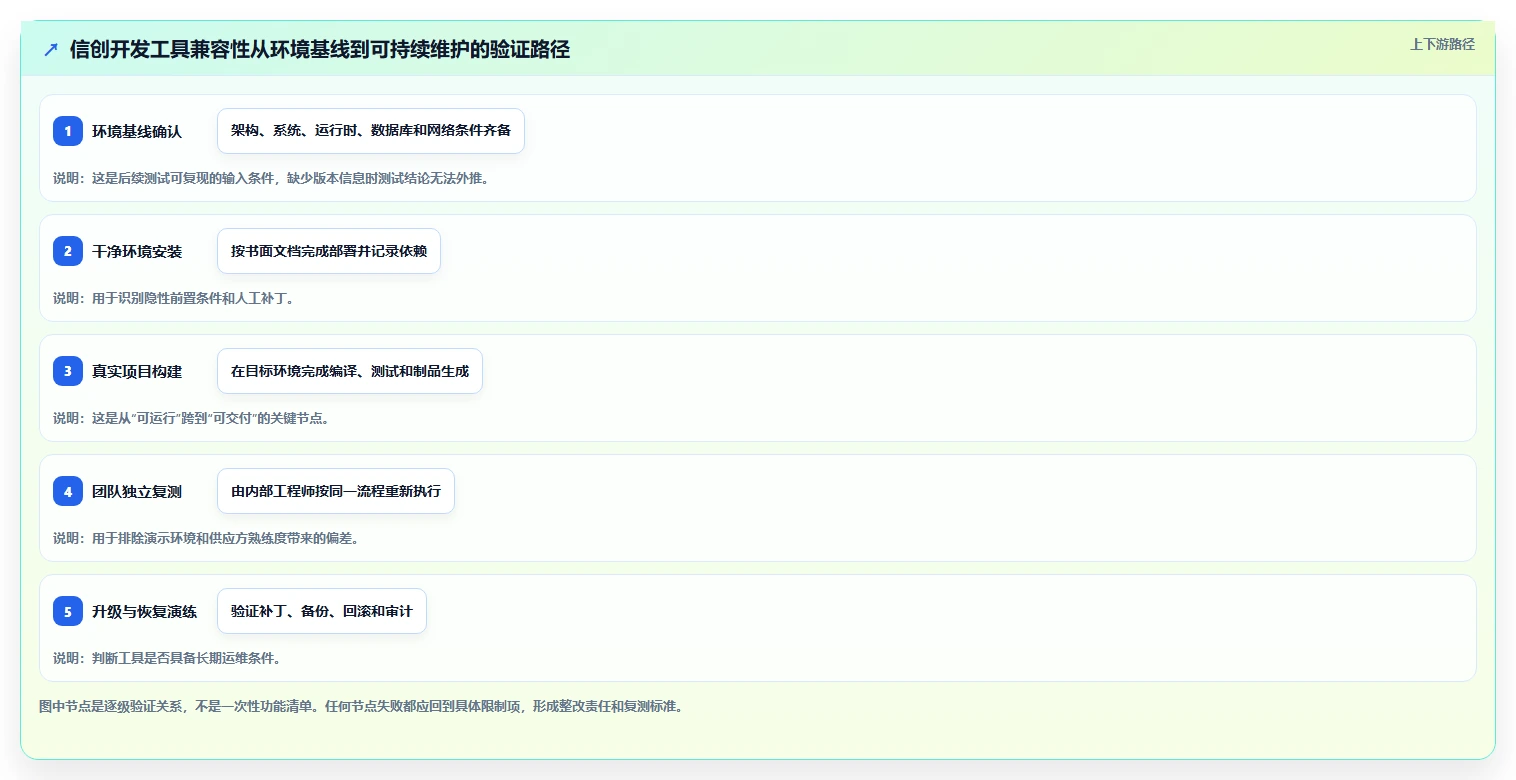Select the 干净环境安装 step title
Viewport: 1516px width, 780px height.
tap(137, 251)
